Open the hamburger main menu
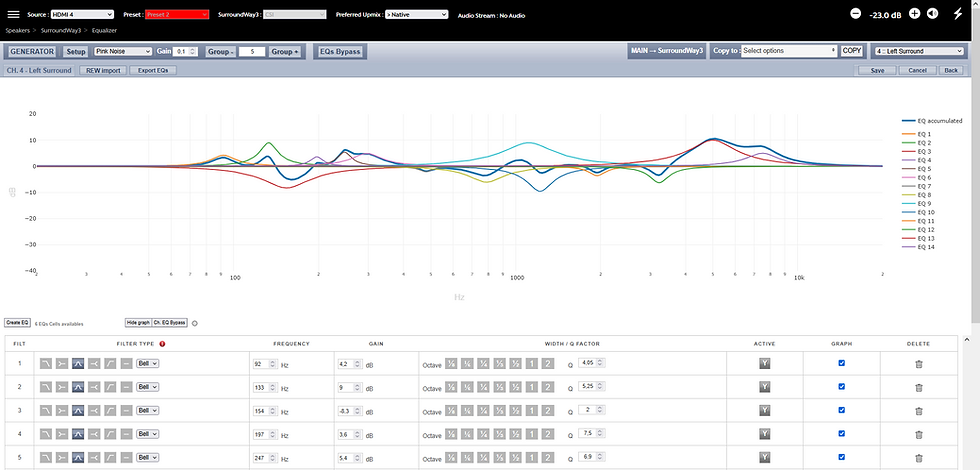 coord(13,14)
